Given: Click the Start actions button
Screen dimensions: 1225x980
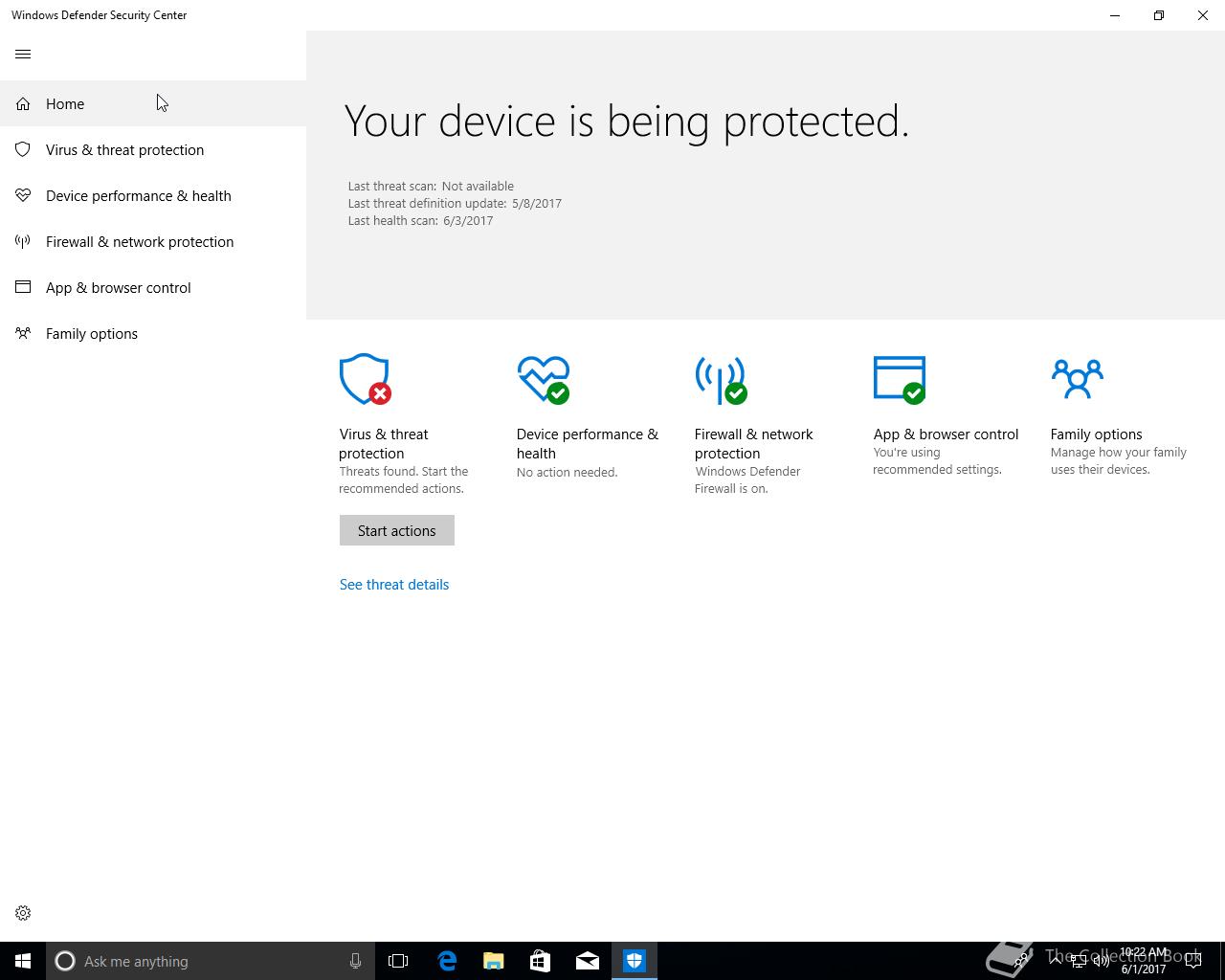Looking at the screenshot, I should 396,530.
